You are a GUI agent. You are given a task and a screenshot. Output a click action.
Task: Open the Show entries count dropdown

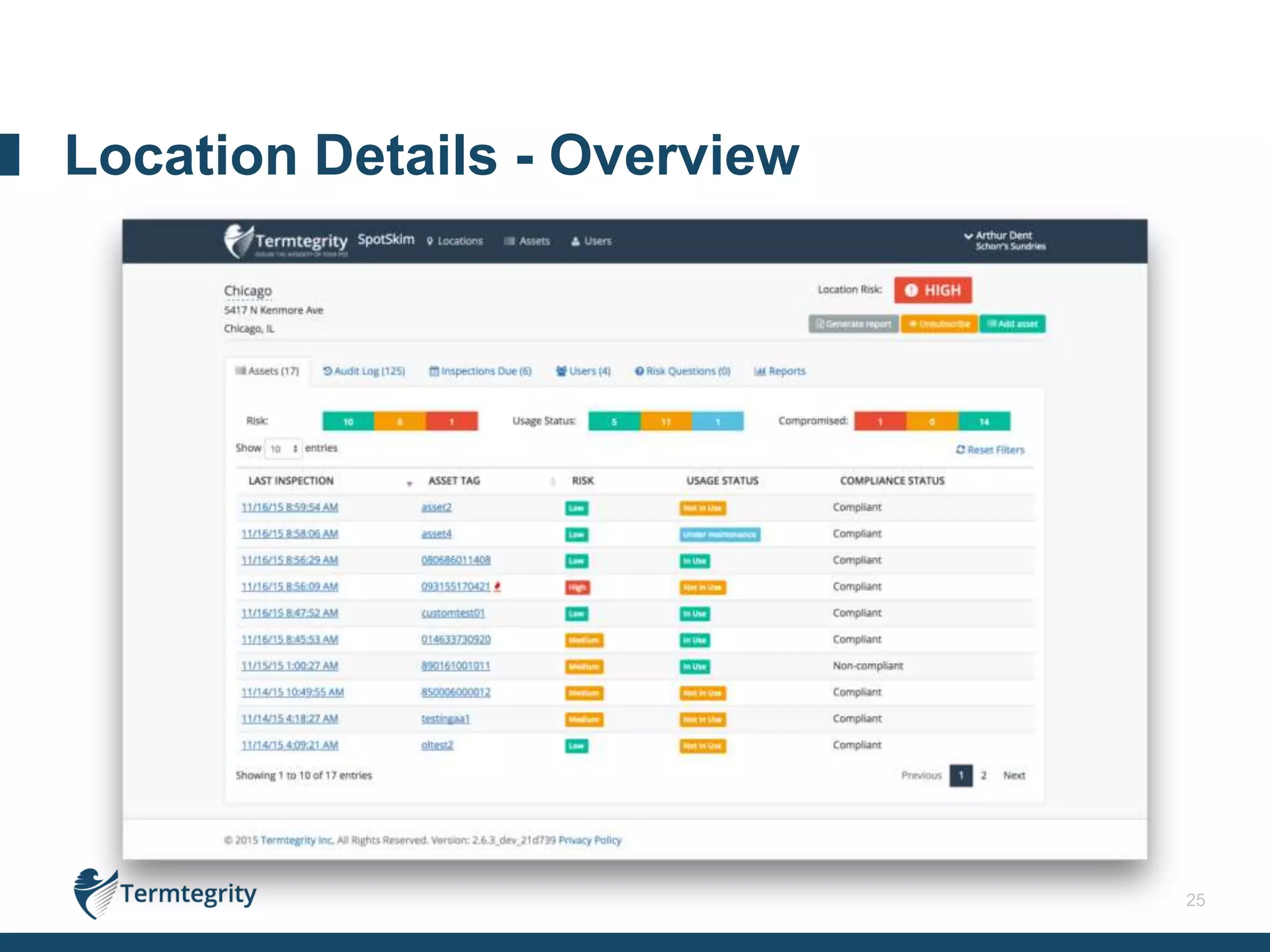tap(283, 448)
